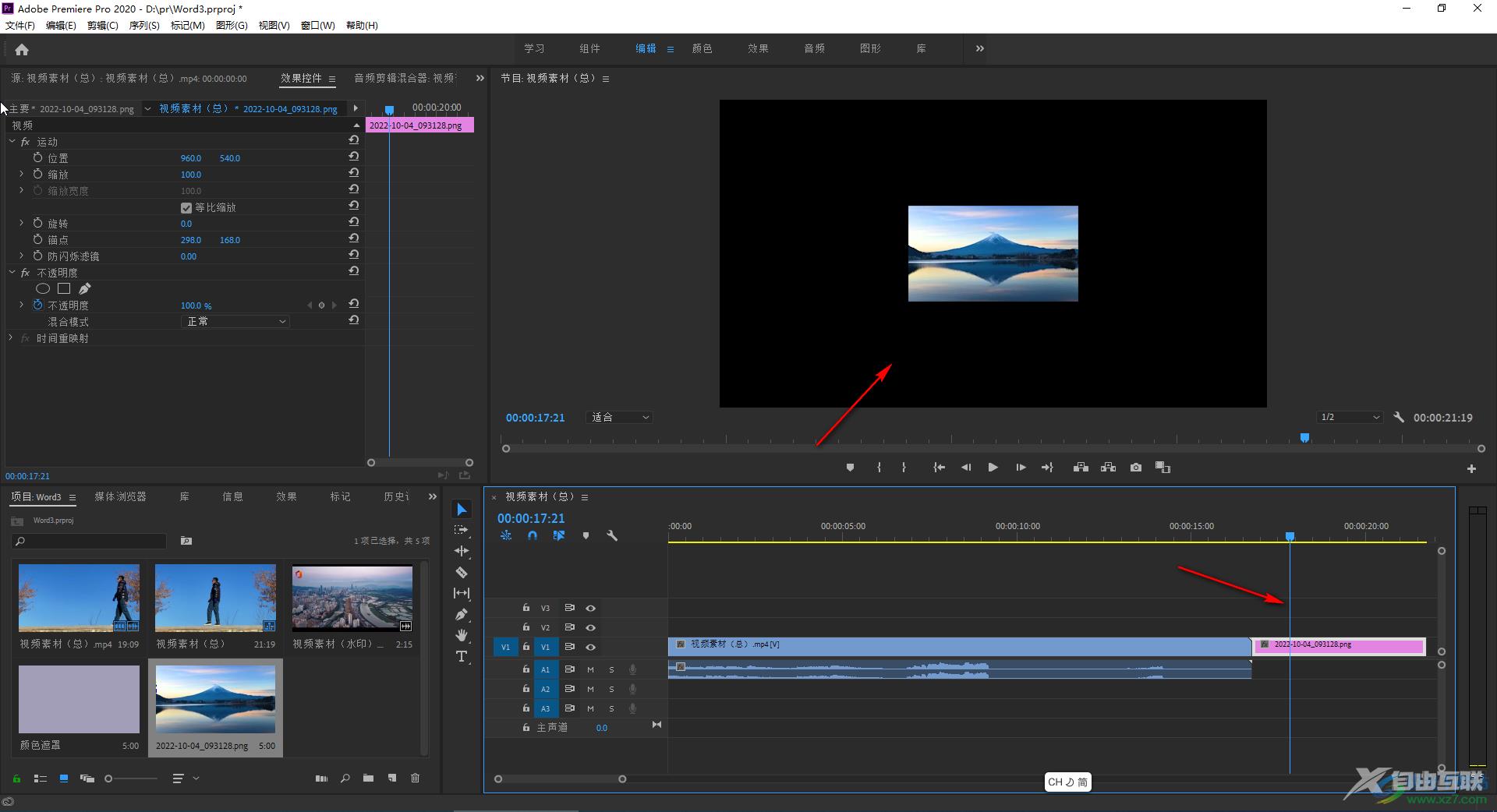Image resolution: width=1497 pixels, height=812 pixels.
Task: Click the Extract button
Action: click(x=1108, y=468)
